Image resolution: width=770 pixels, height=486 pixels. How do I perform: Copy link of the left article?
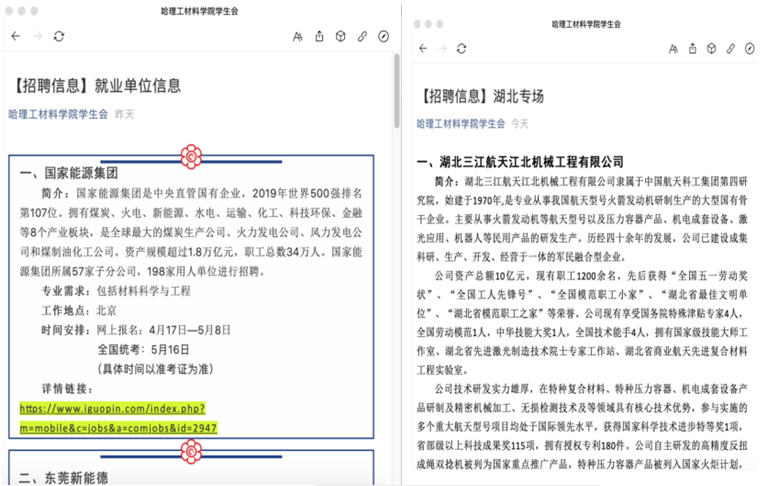tap(362, 36)
